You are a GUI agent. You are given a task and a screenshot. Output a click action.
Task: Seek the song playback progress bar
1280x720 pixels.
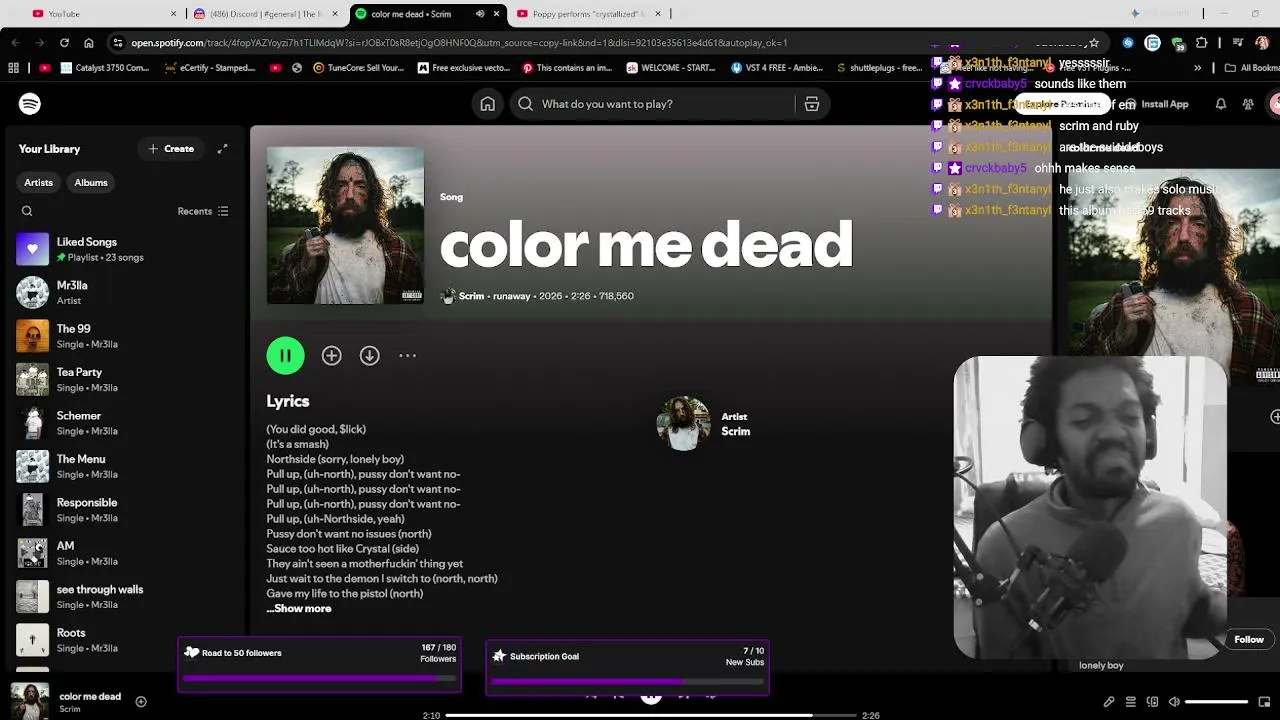pyautogui.click(x=651, y=715)
